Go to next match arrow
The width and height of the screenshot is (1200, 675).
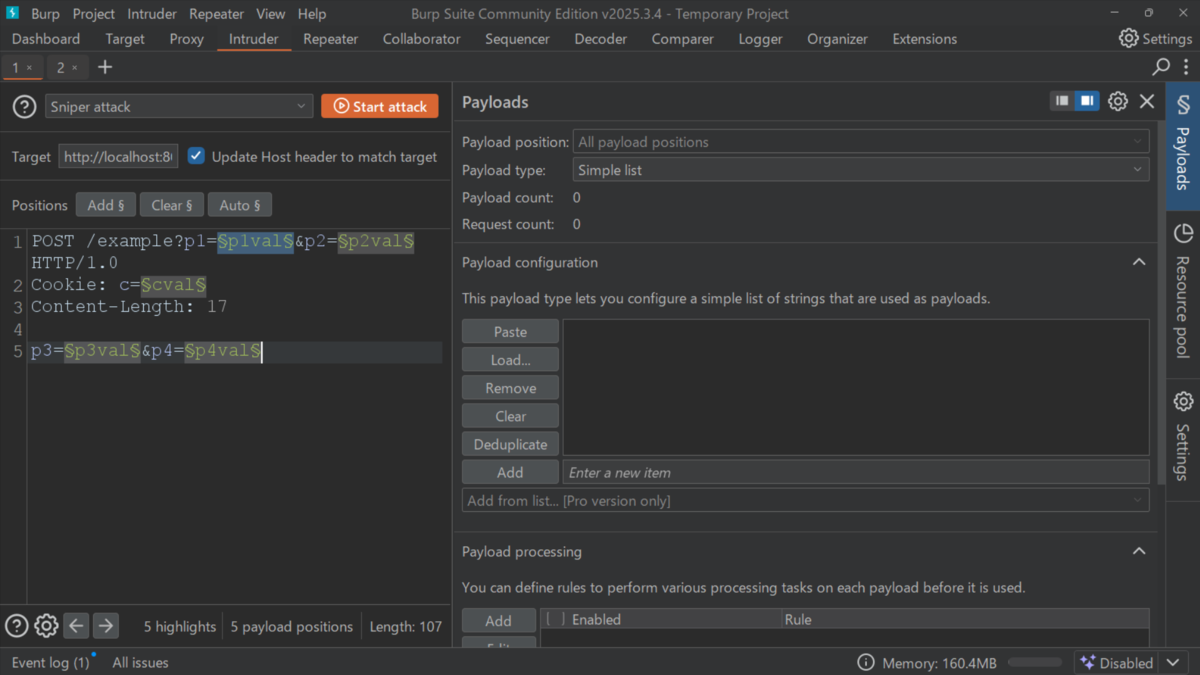tap(106, 626)
